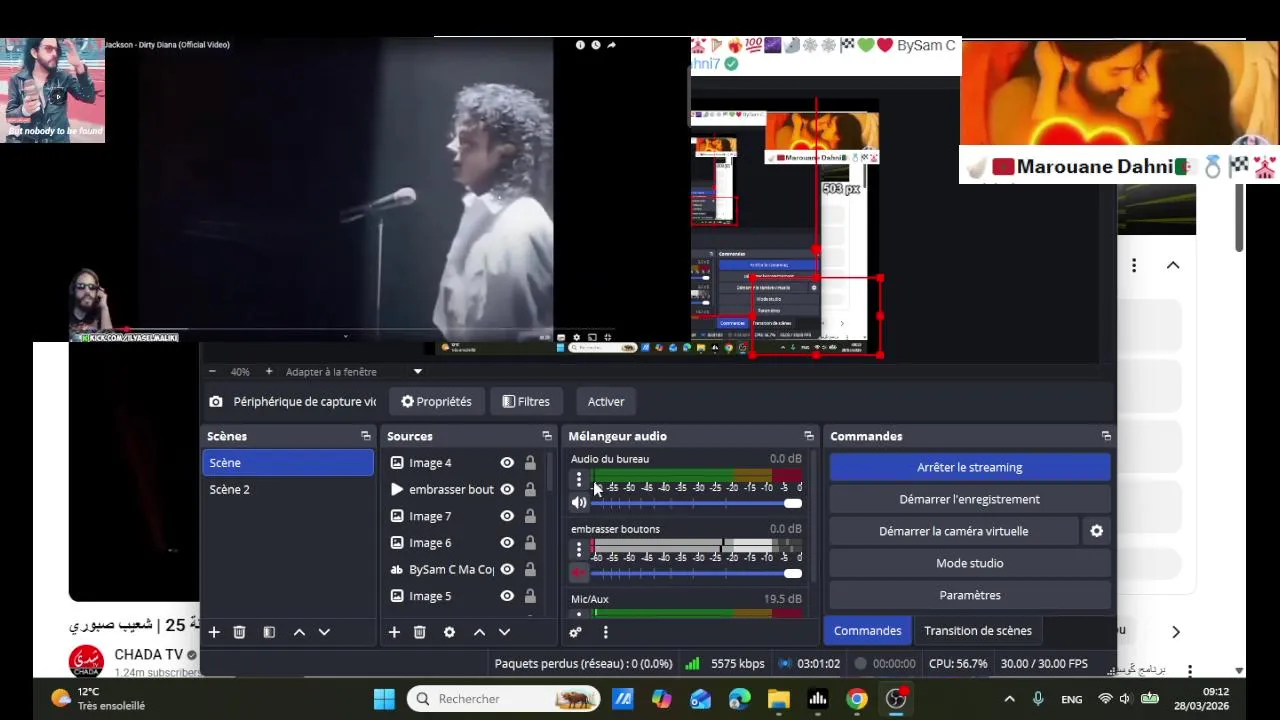Hide BySam C Ma Cop text source
The width and height of the screenshot is (1280, 720).
[x=507, y=569]
